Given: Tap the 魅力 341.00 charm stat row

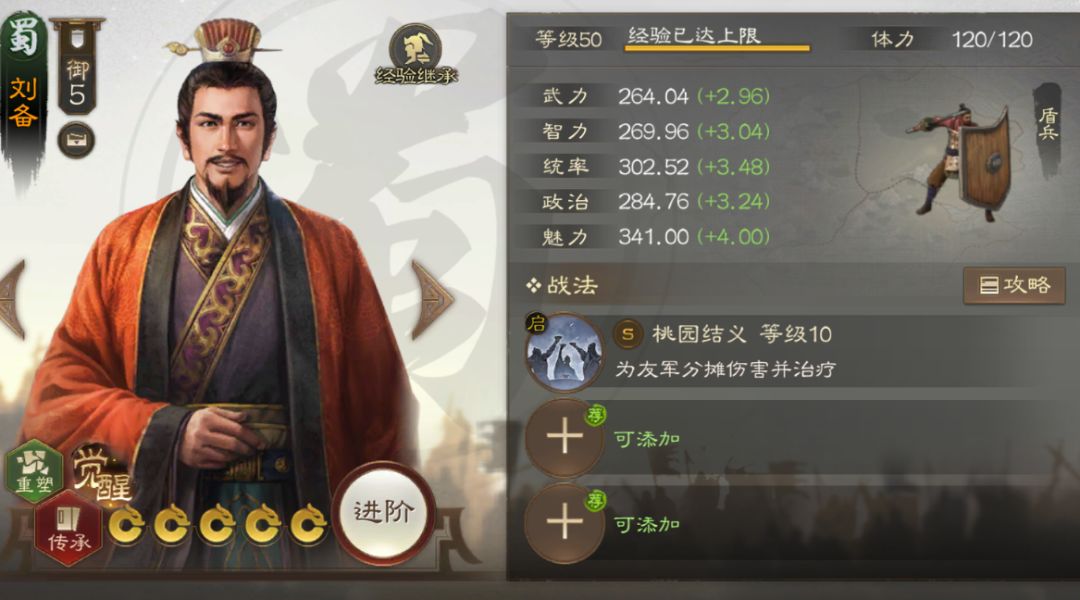Looking at the screenshot, I should pyautogui.click(x=654, y=237).
